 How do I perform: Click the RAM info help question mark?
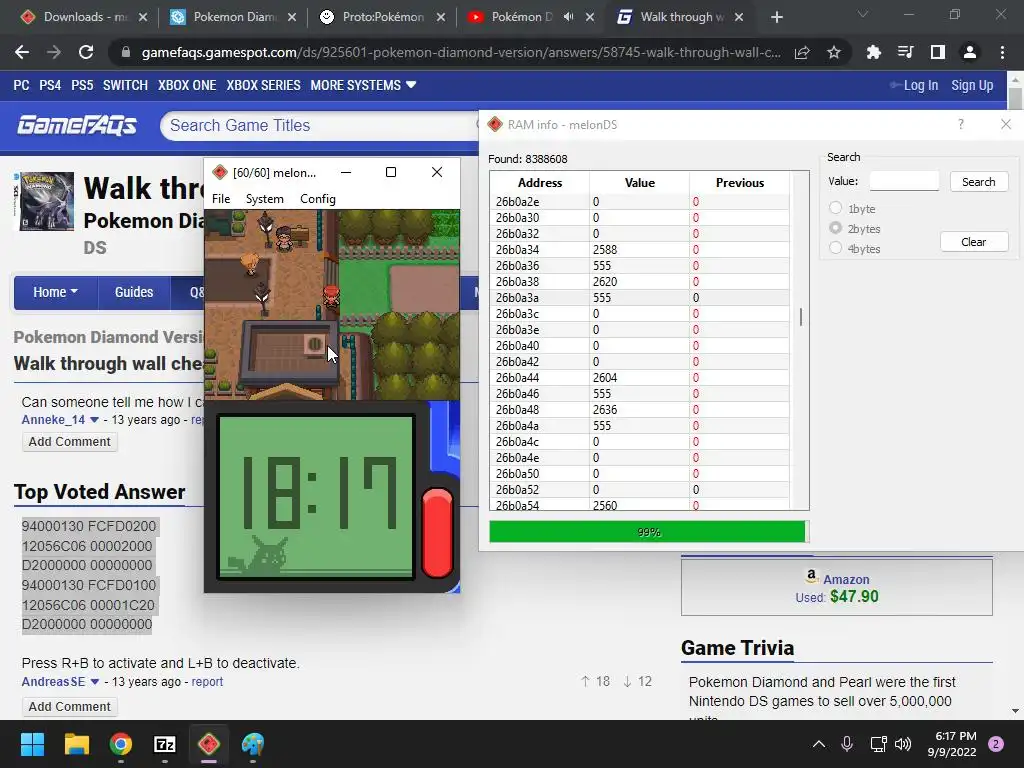[961, 124]
